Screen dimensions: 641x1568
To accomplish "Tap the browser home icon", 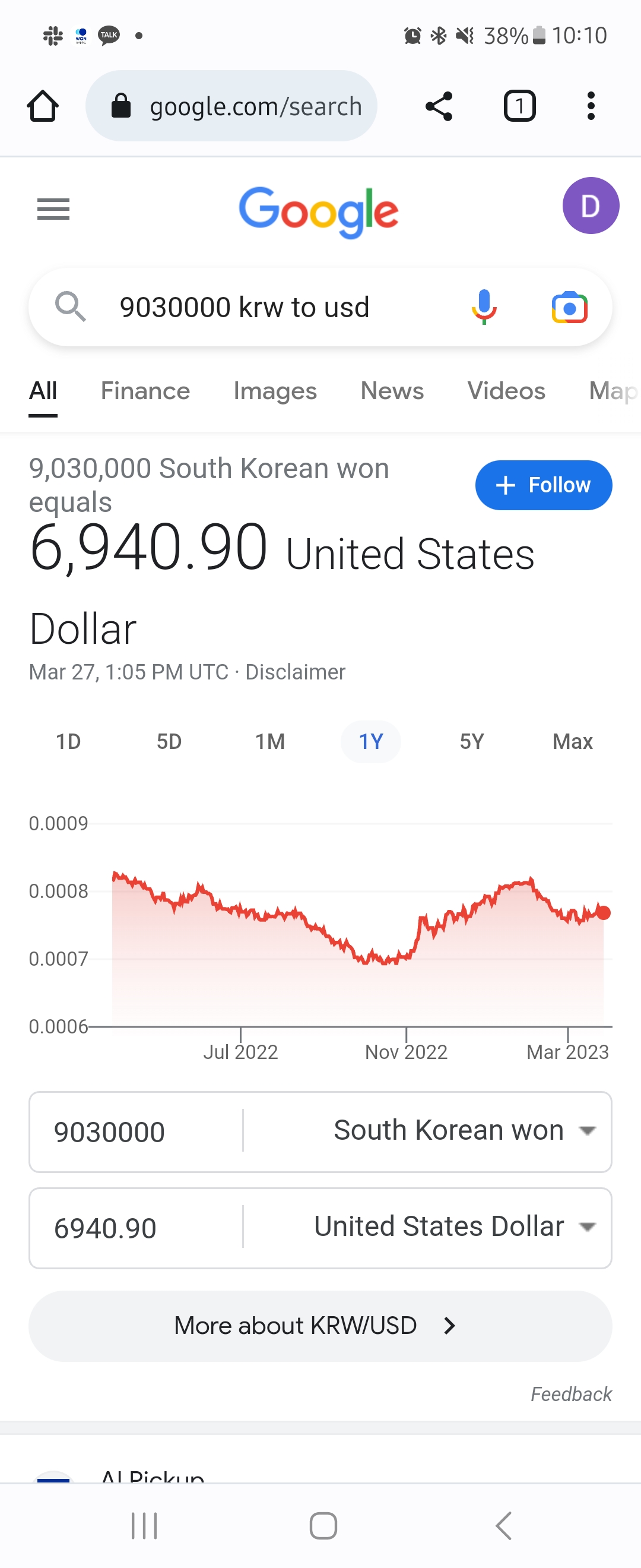I will (43, 106).
